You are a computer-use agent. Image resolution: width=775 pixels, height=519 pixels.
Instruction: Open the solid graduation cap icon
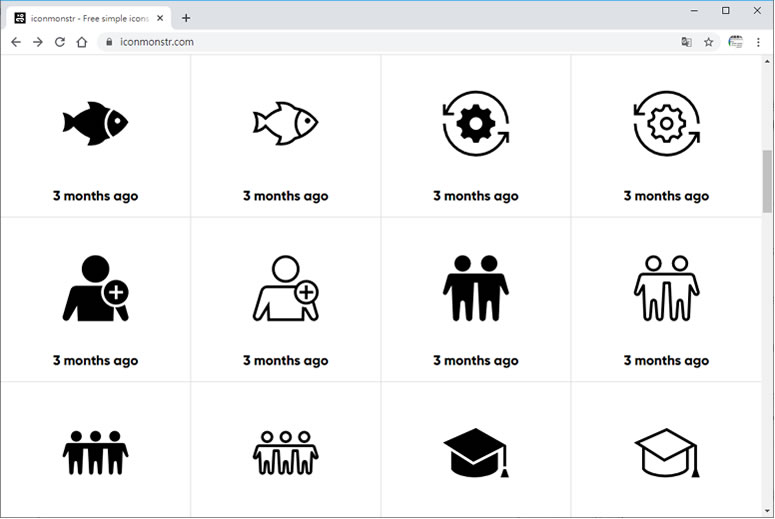click(x=475, y=453)
